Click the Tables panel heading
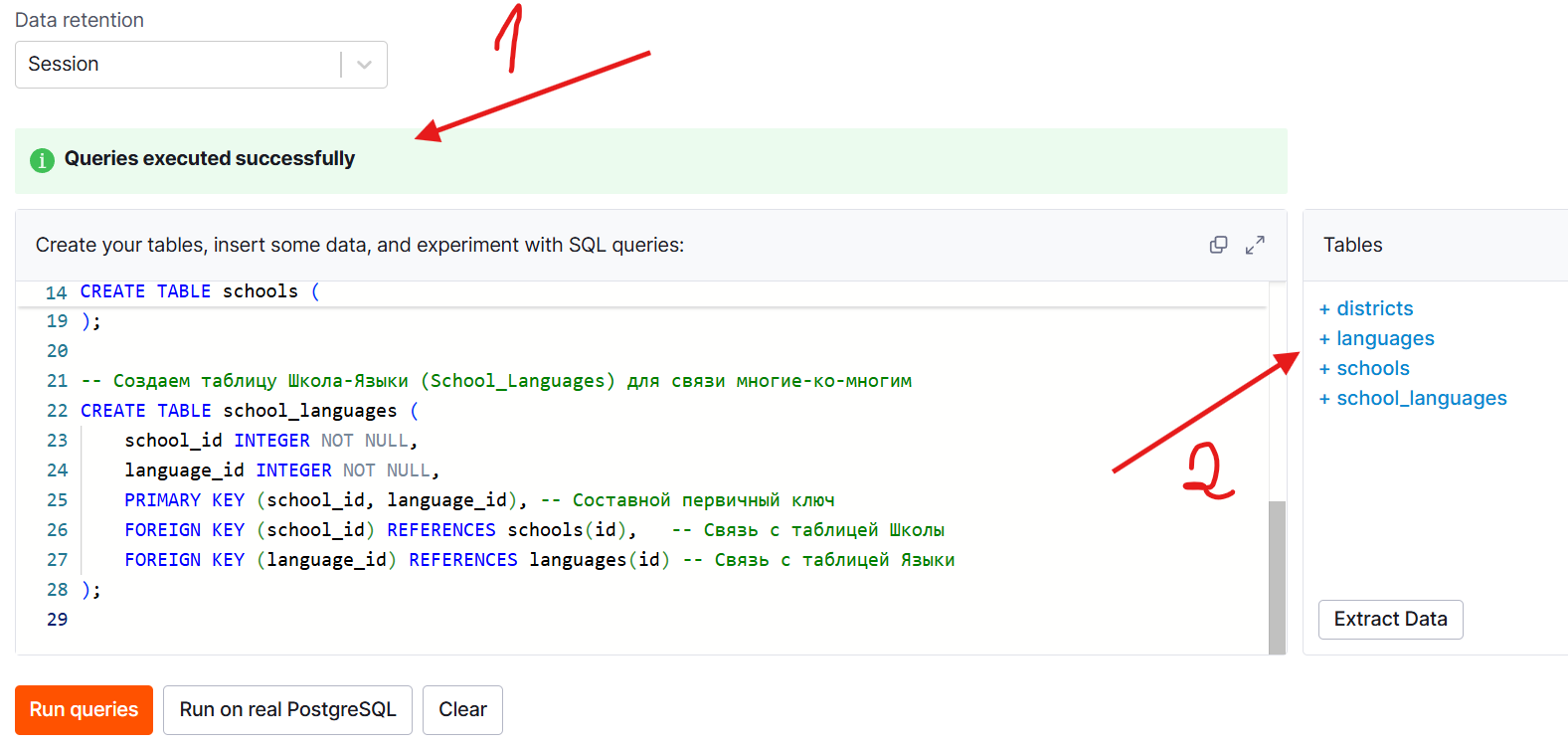Screen dimensions: 1568x748 click(1352, 246)
